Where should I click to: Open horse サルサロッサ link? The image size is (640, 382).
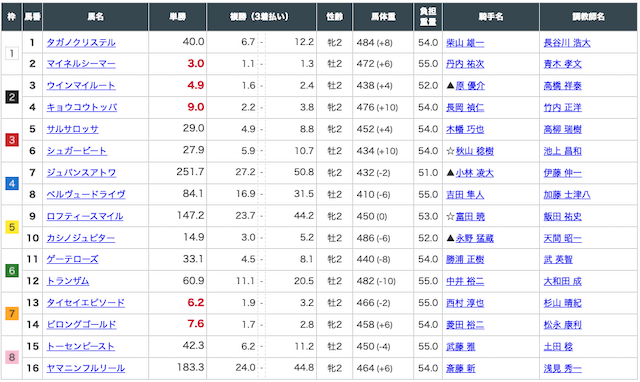point(72,129)
